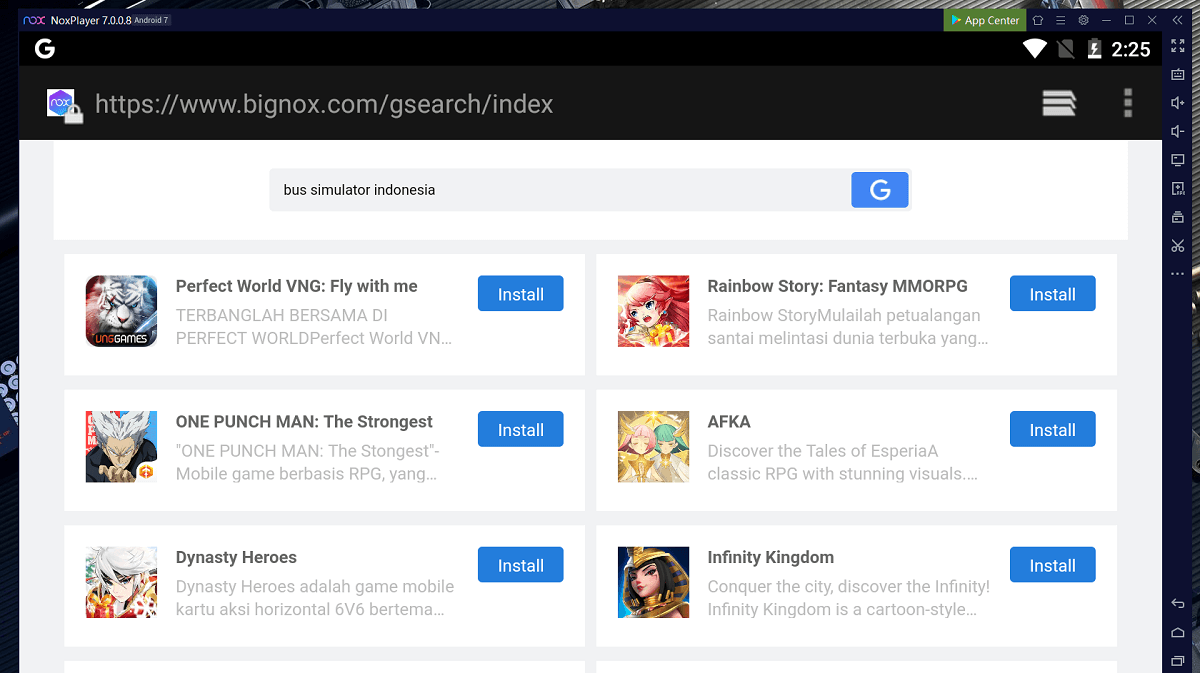Open the Android recent apps button

click(1177, 661)
